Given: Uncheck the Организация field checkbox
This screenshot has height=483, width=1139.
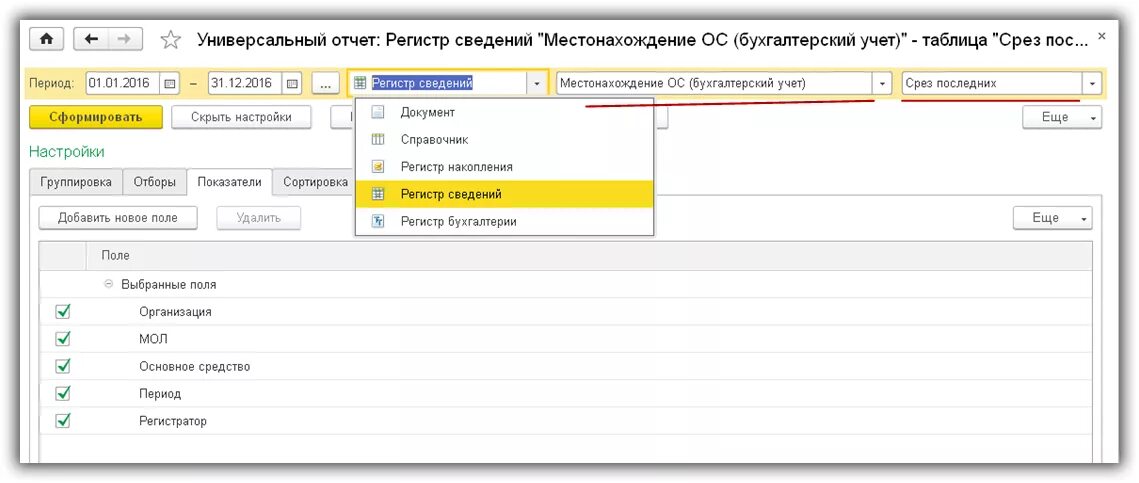Looking at the screenshot, I should 63,312.
